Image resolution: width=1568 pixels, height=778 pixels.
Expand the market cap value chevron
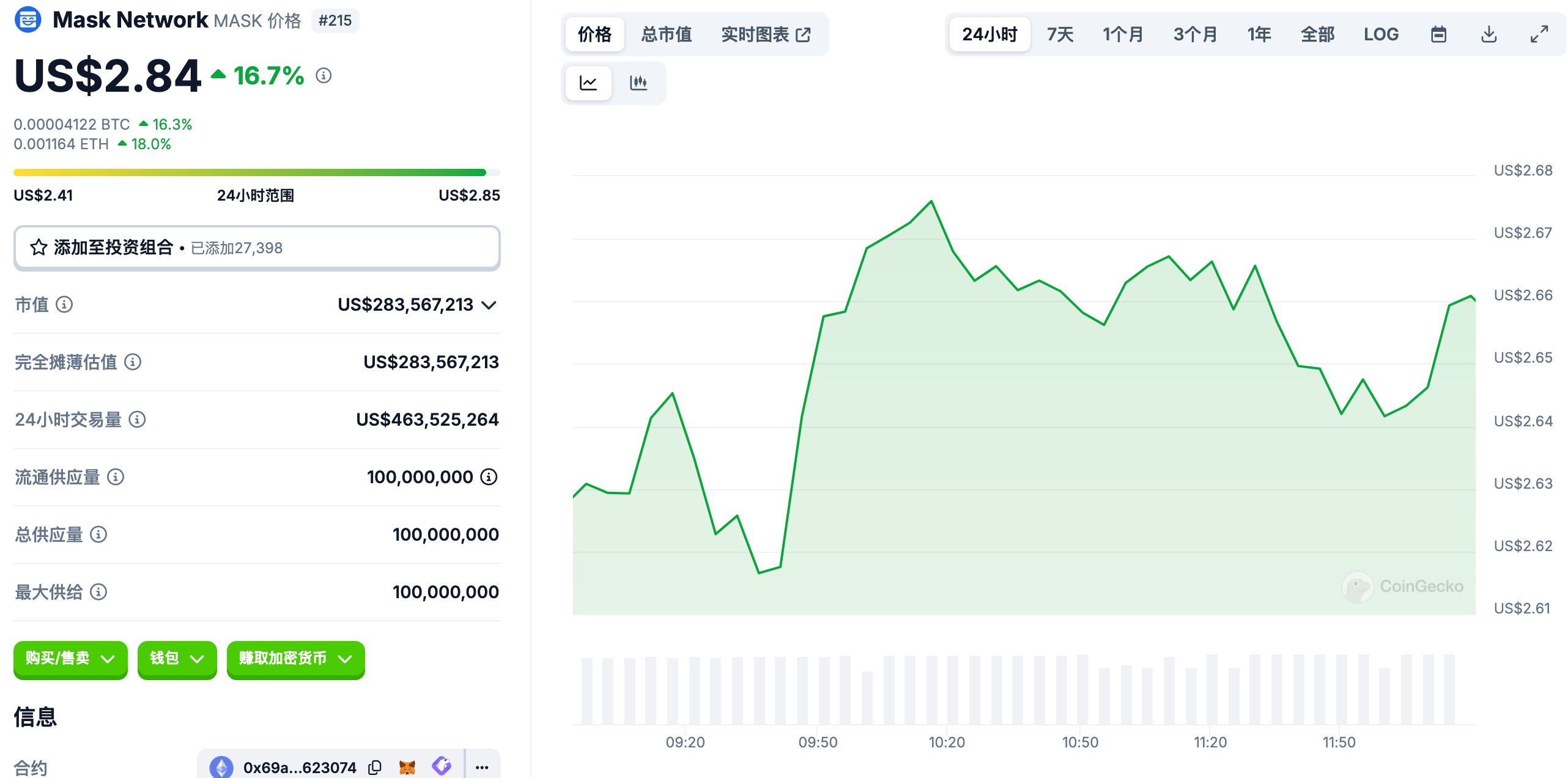[489, 305]
